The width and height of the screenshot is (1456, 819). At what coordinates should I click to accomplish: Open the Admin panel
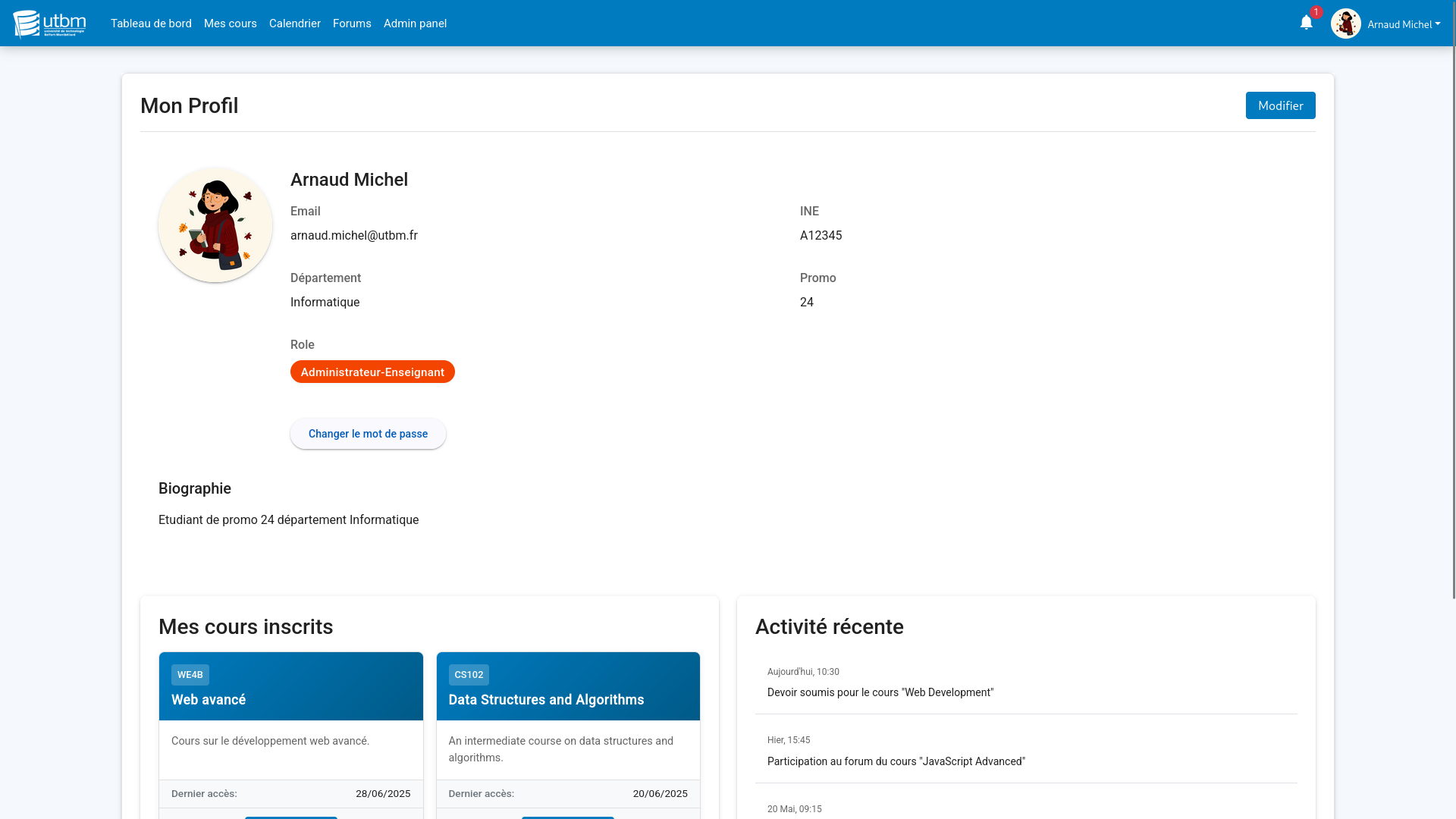click(x=415, y=24)
